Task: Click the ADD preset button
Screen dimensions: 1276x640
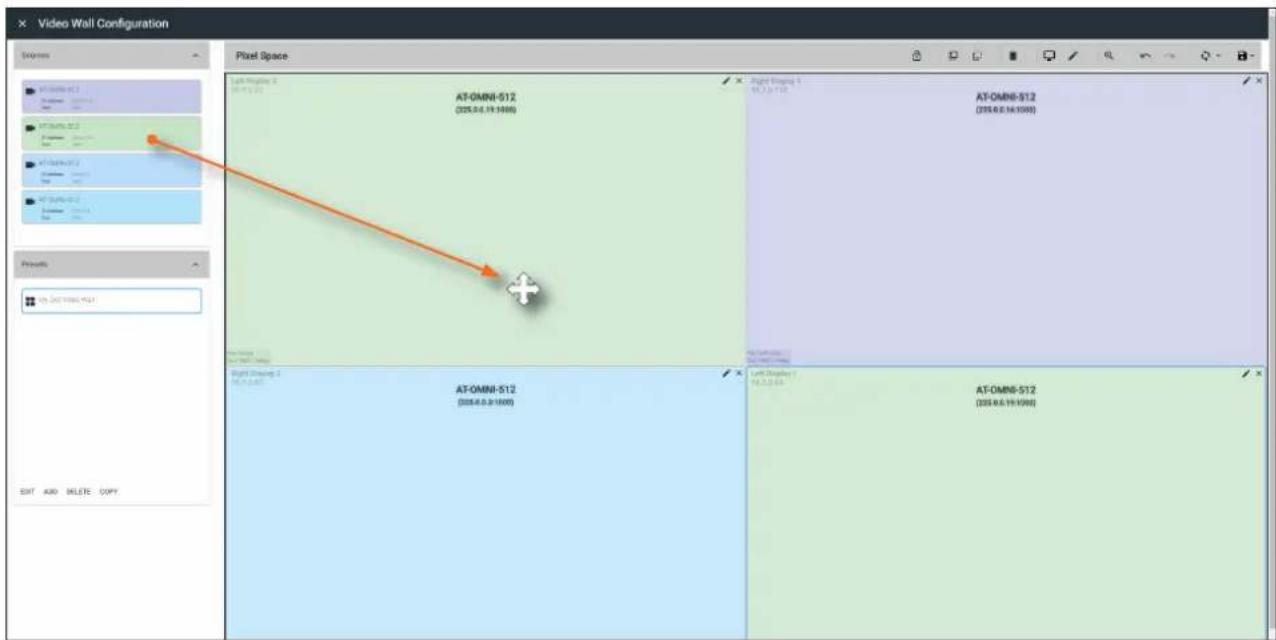Action: [x=51, y=492]
